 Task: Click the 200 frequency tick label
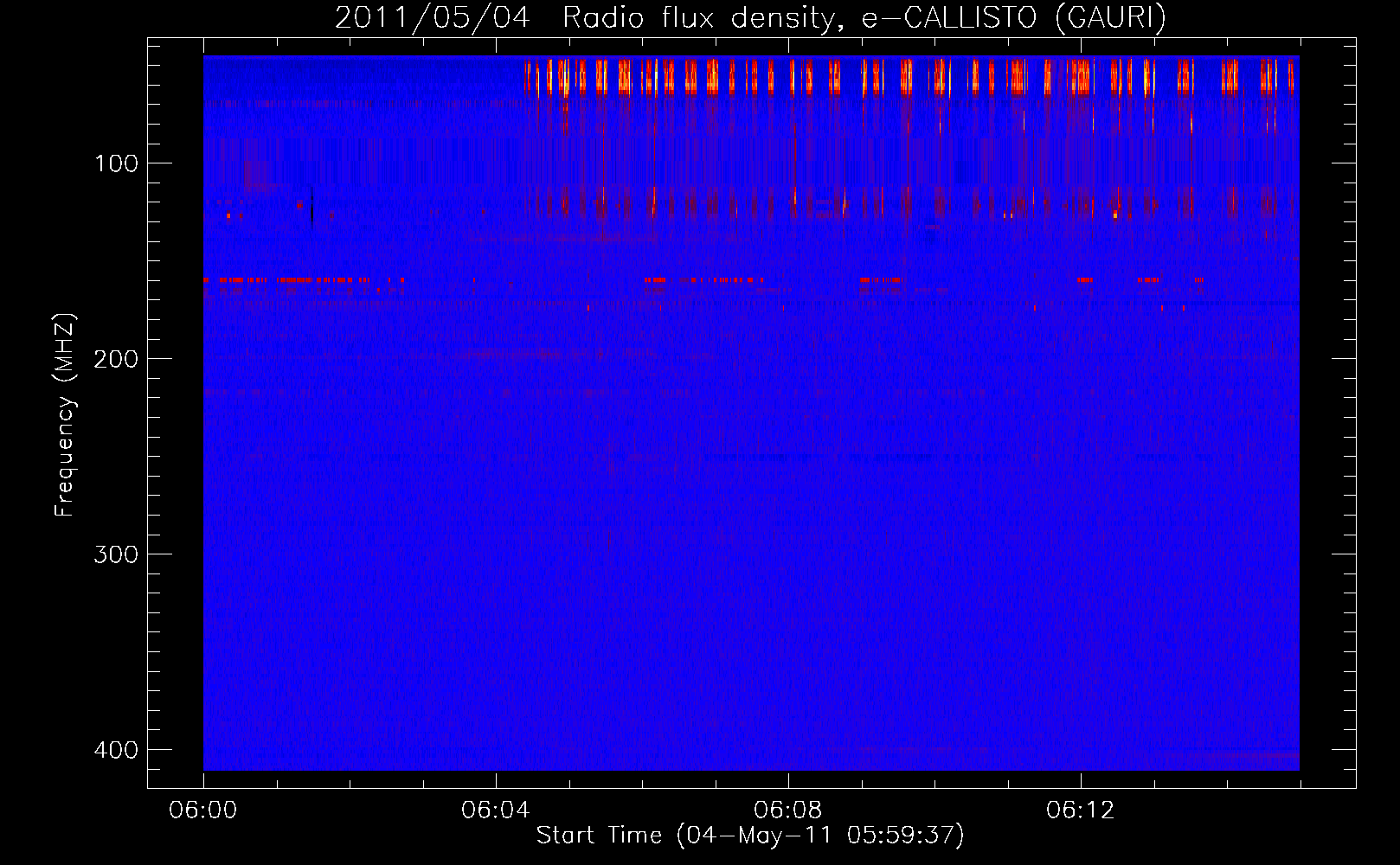(116, 359)
